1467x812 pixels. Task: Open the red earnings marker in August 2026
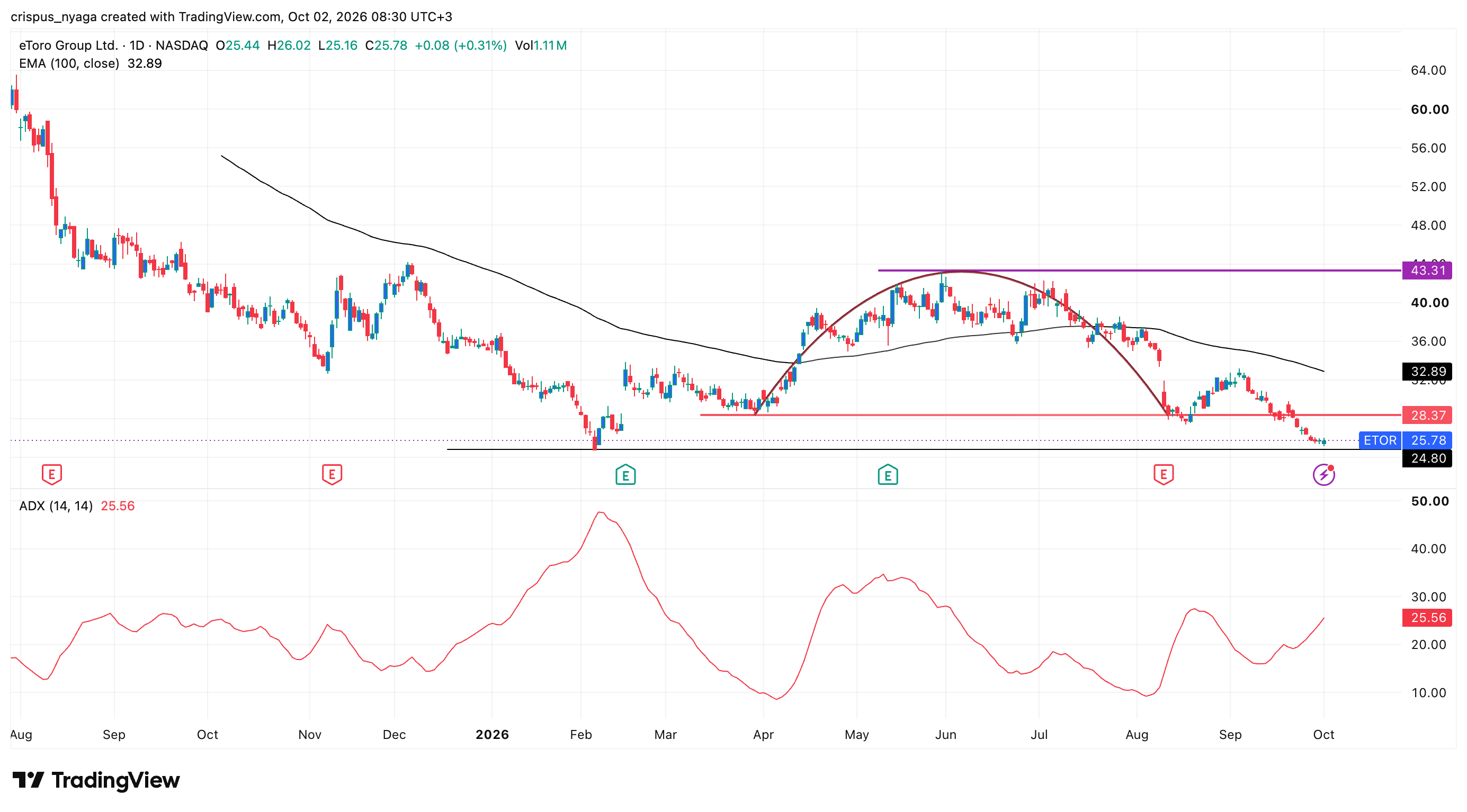coord(1164,474)
